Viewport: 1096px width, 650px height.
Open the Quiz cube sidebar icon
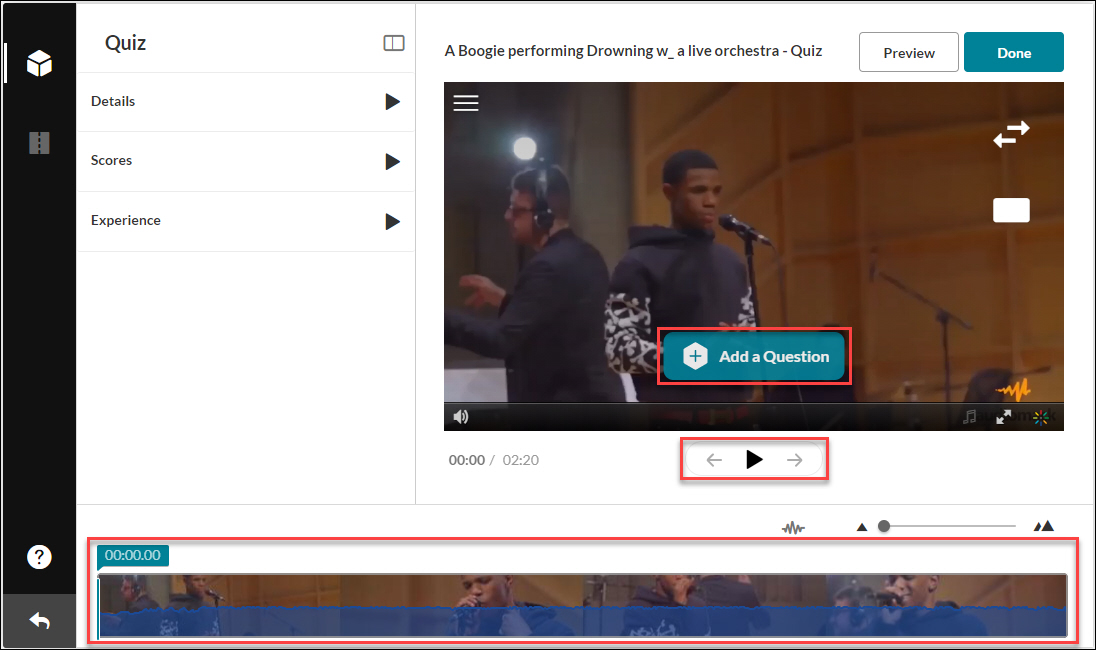coord(39,64)
